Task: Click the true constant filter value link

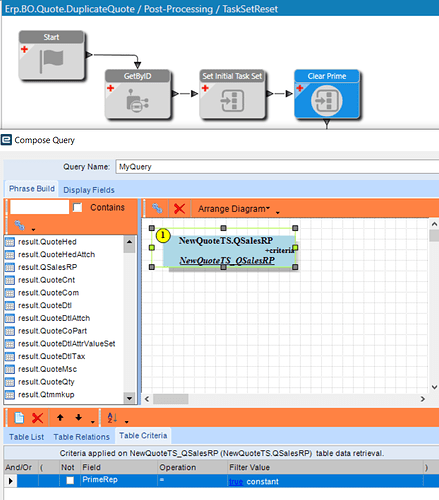Action: click(236, 481)
